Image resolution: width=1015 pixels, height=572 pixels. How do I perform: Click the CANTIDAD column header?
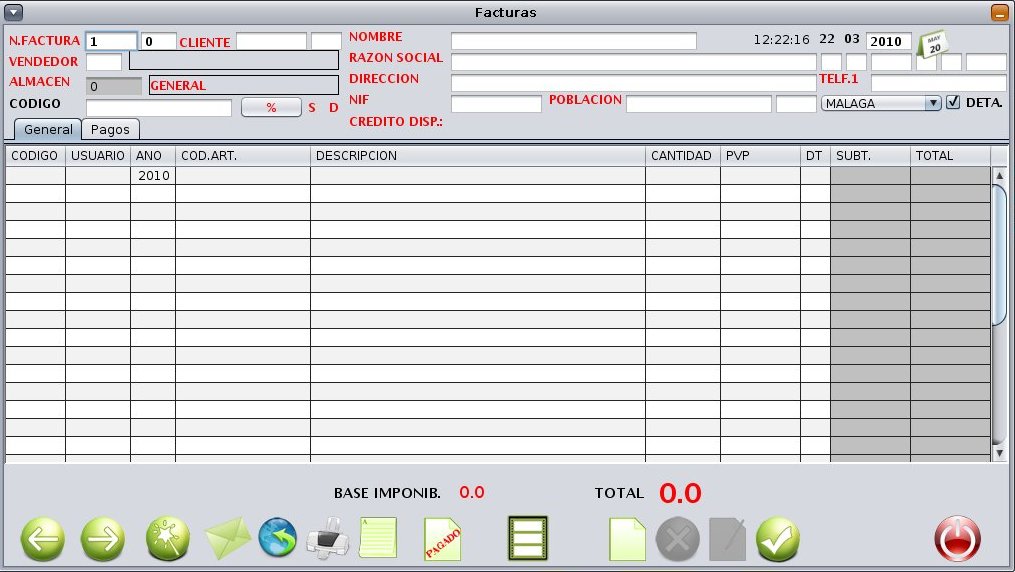(683, 156)
